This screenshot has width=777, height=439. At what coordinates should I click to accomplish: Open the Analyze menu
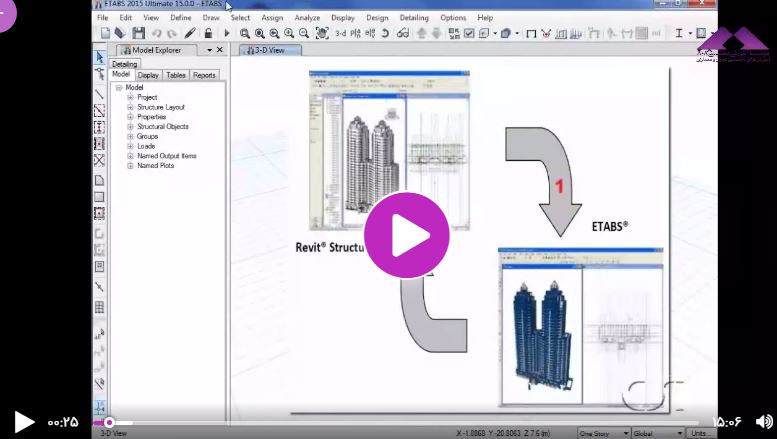(307, 17)
